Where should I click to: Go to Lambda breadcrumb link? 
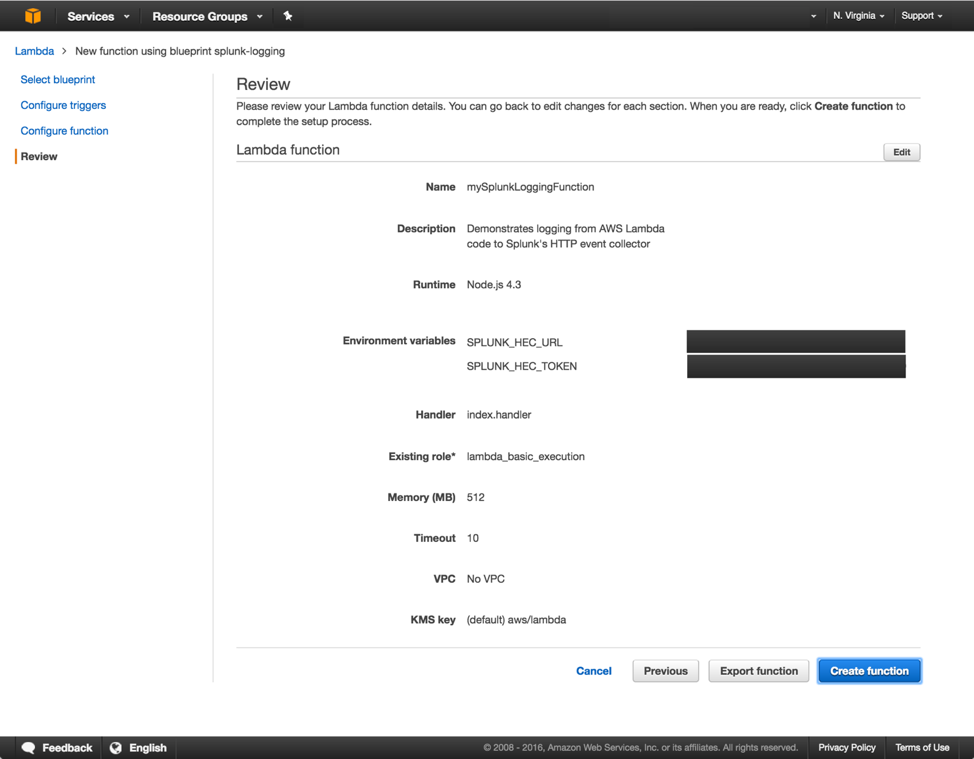(x=34, y=51)
